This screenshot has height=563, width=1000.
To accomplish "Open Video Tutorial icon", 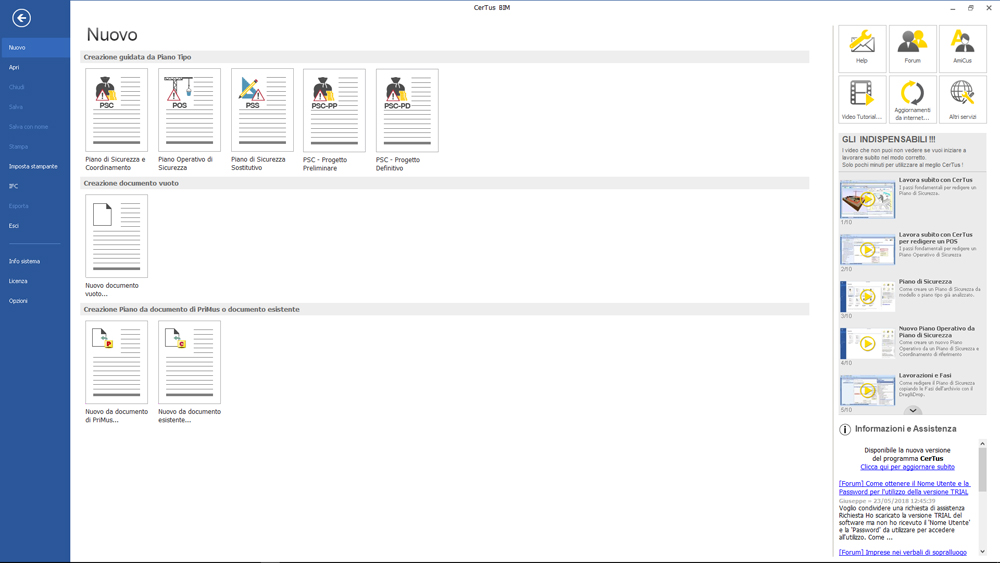I will tap(862, 99).
